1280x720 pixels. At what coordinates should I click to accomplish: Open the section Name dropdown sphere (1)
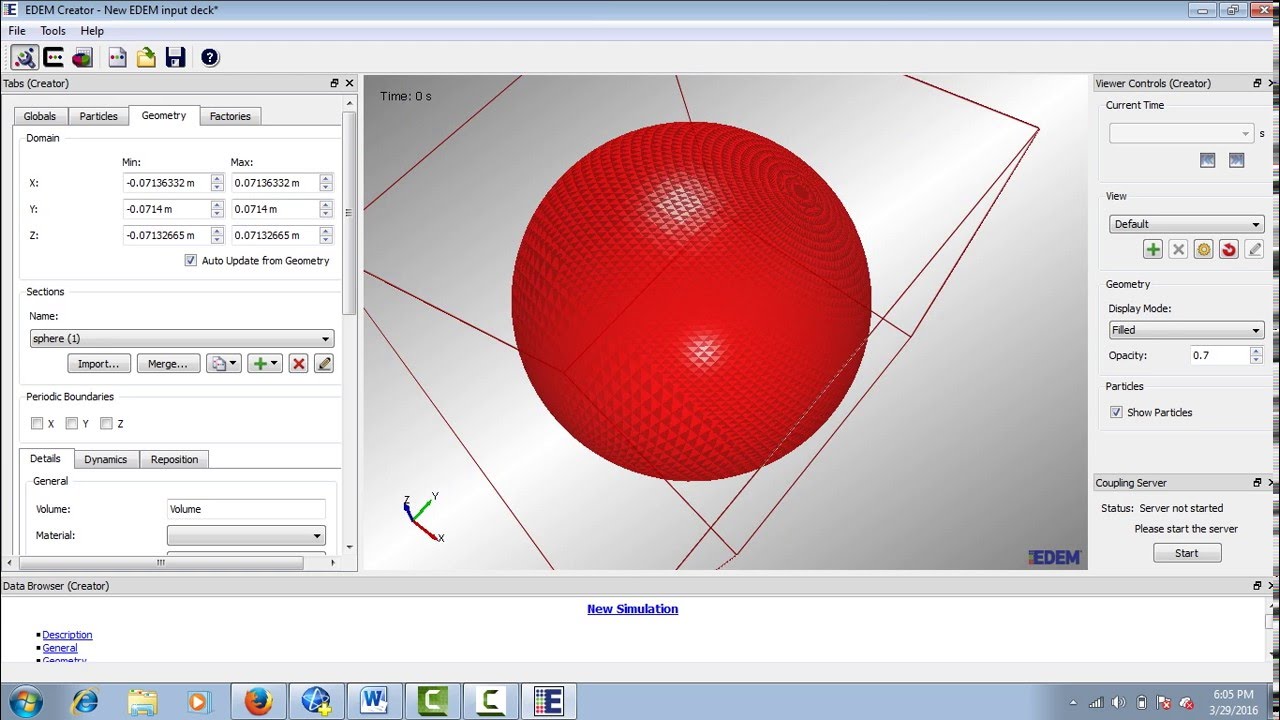coord(181,338)
